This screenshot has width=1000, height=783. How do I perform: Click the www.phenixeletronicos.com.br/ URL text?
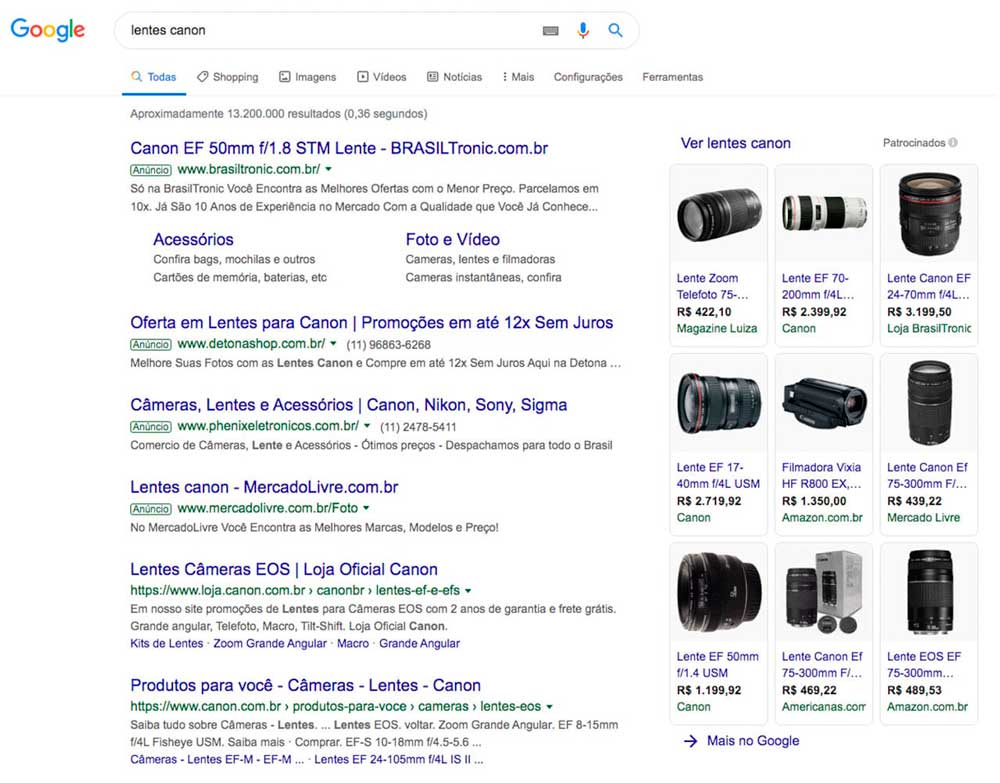pyautogui.click(x=268, y=426)
